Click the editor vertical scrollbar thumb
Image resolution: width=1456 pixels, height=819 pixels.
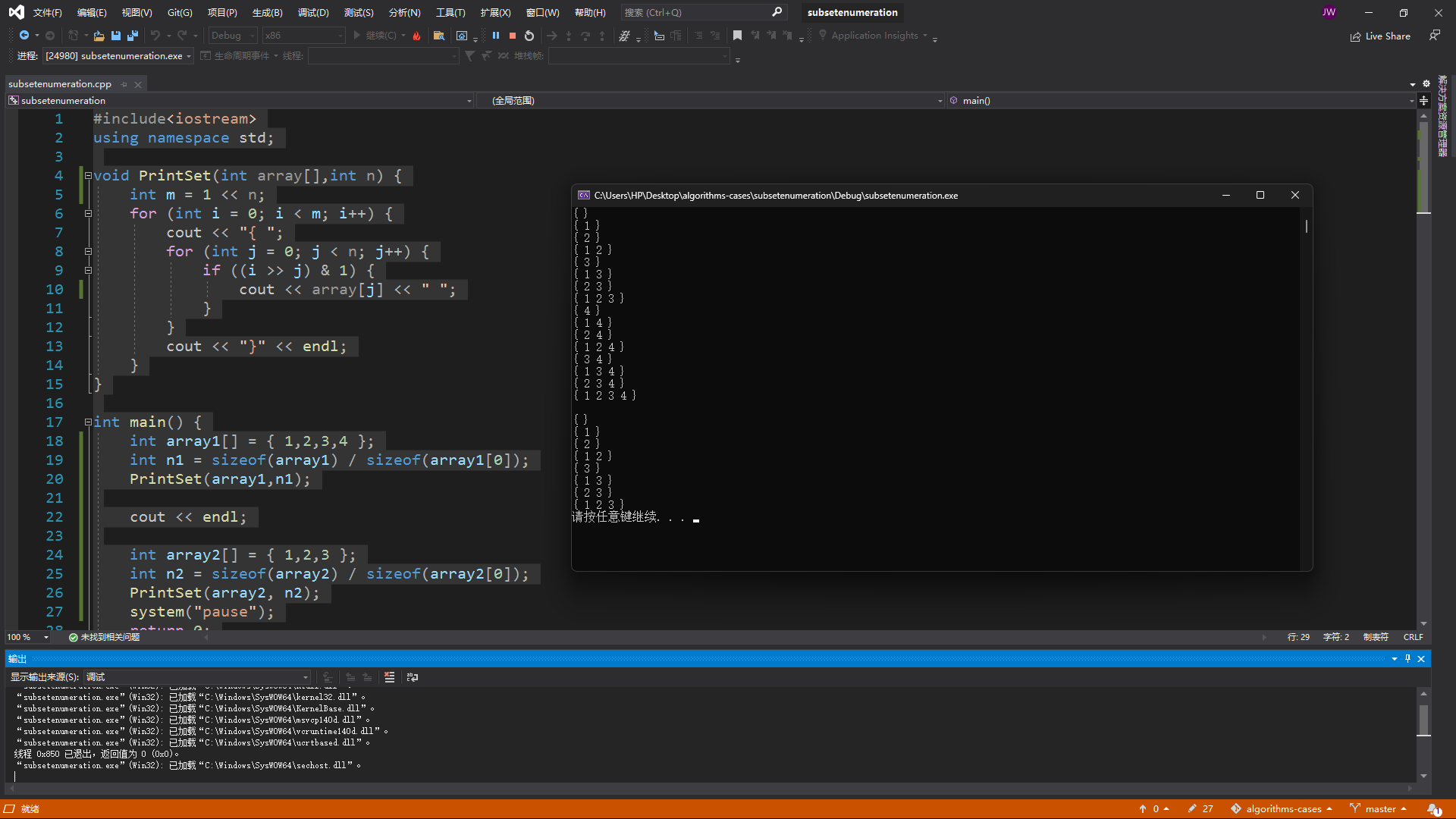(x=1423, y=167)
